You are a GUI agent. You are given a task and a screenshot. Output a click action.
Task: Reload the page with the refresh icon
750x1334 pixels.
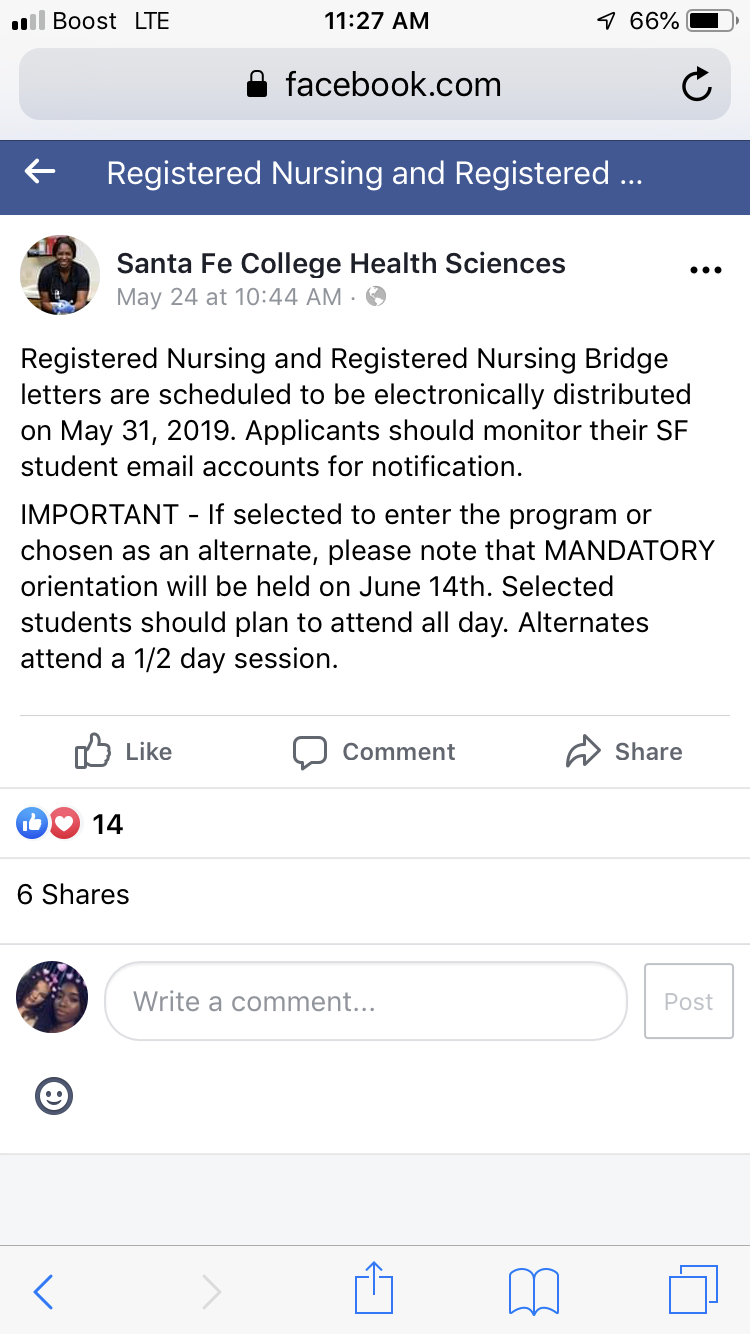(696, 85)
